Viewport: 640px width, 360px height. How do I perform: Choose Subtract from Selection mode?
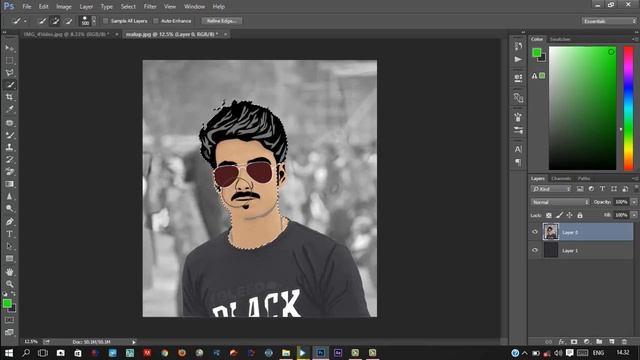tap(69, 21)
